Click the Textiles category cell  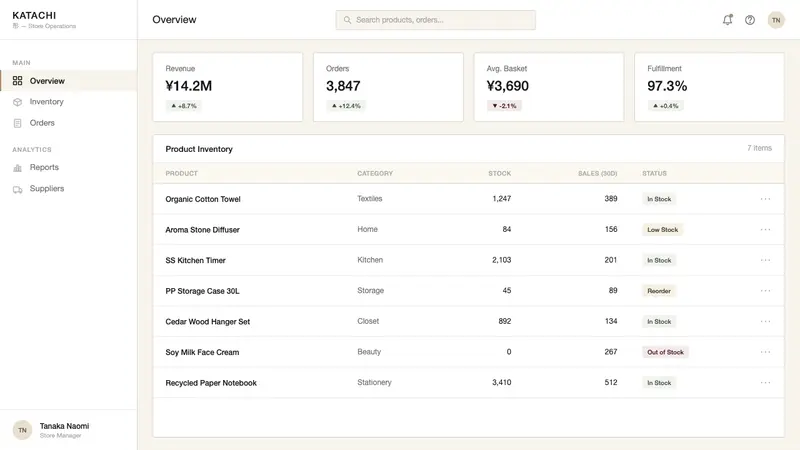(369, 198)
